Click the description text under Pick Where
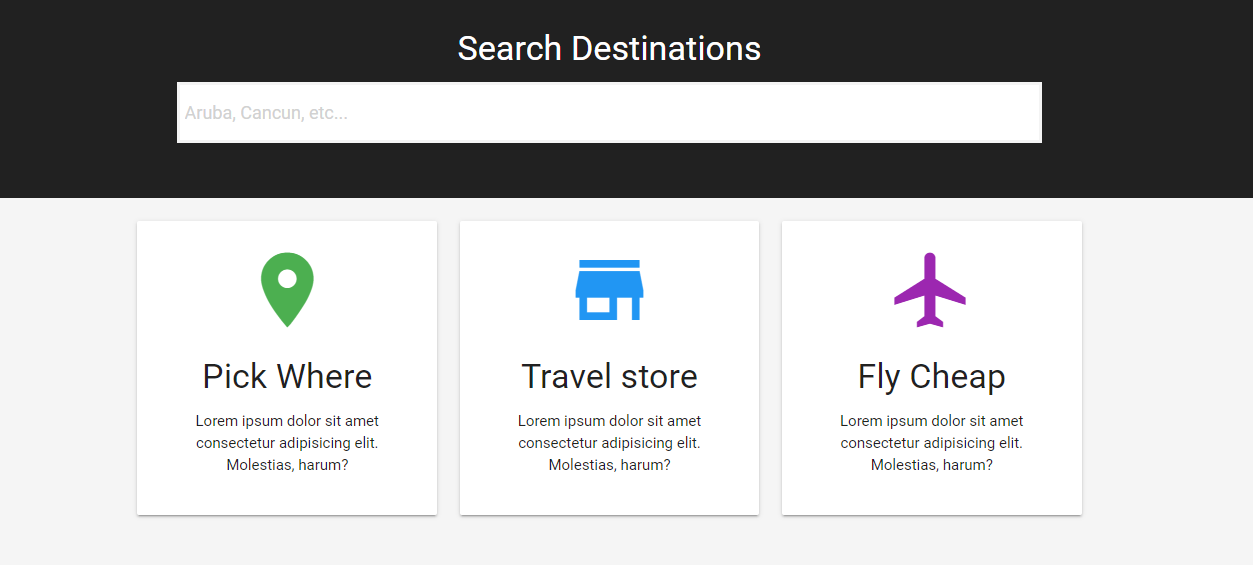The image size is (1253, 578). (287, 442)
